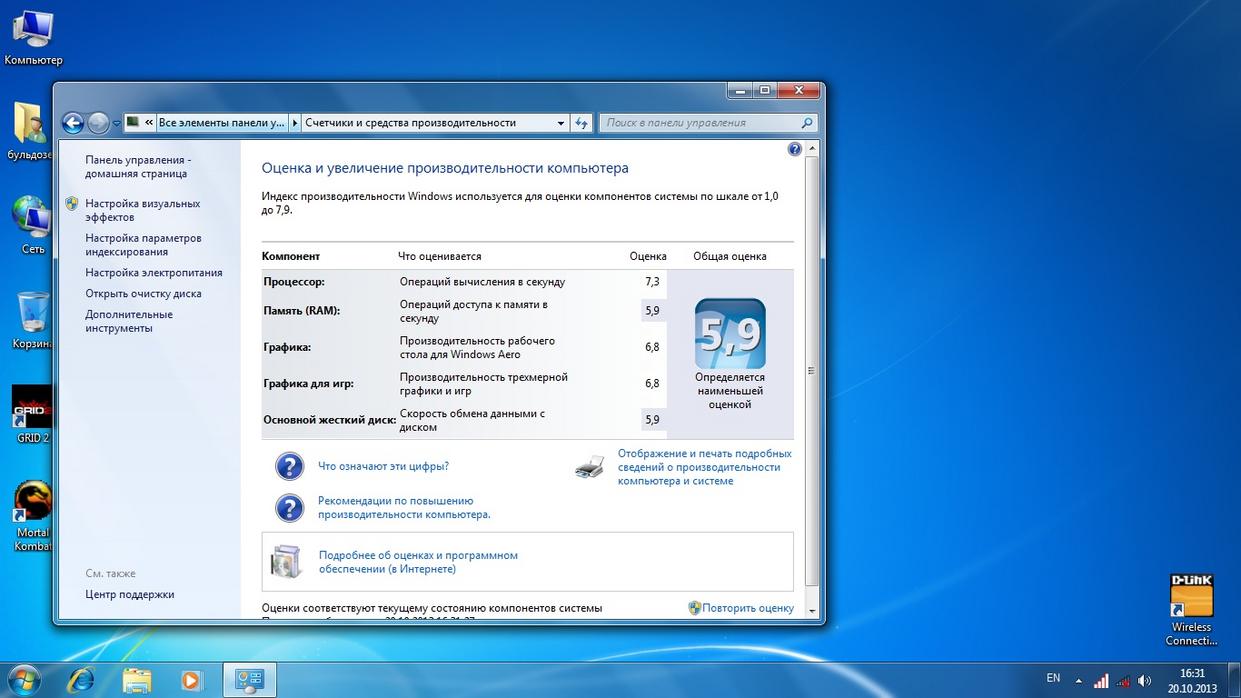Screen dimensions: 1241x698
Task: Click the 'Процессор:' row label
Action: tap(294, 282)
